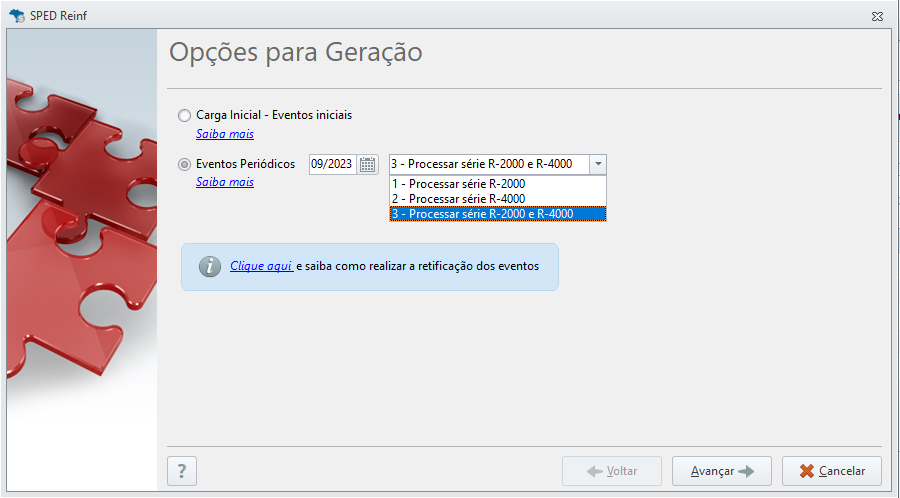Collapse the series combo box arrow
Screen dimensions: 900x498
[598, 164]
